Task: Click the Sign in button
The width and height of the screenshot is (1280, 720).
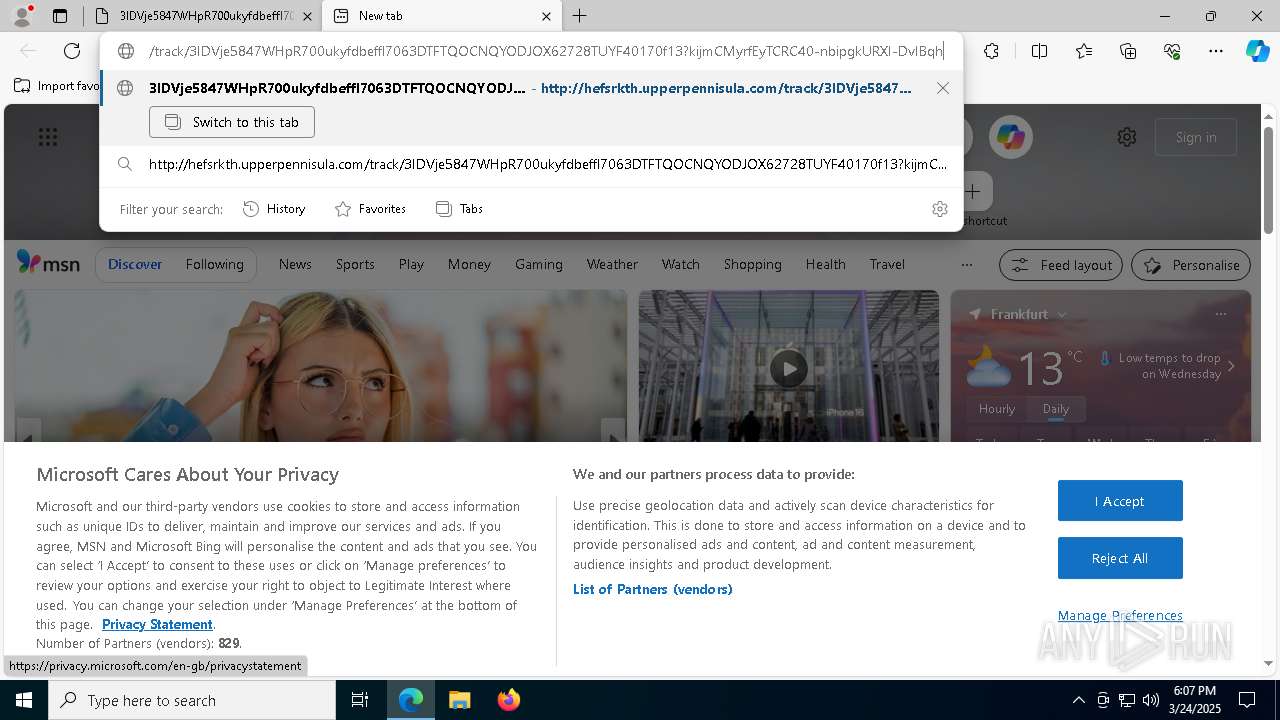Action: pyautogui.click(x=1196, y=137)
